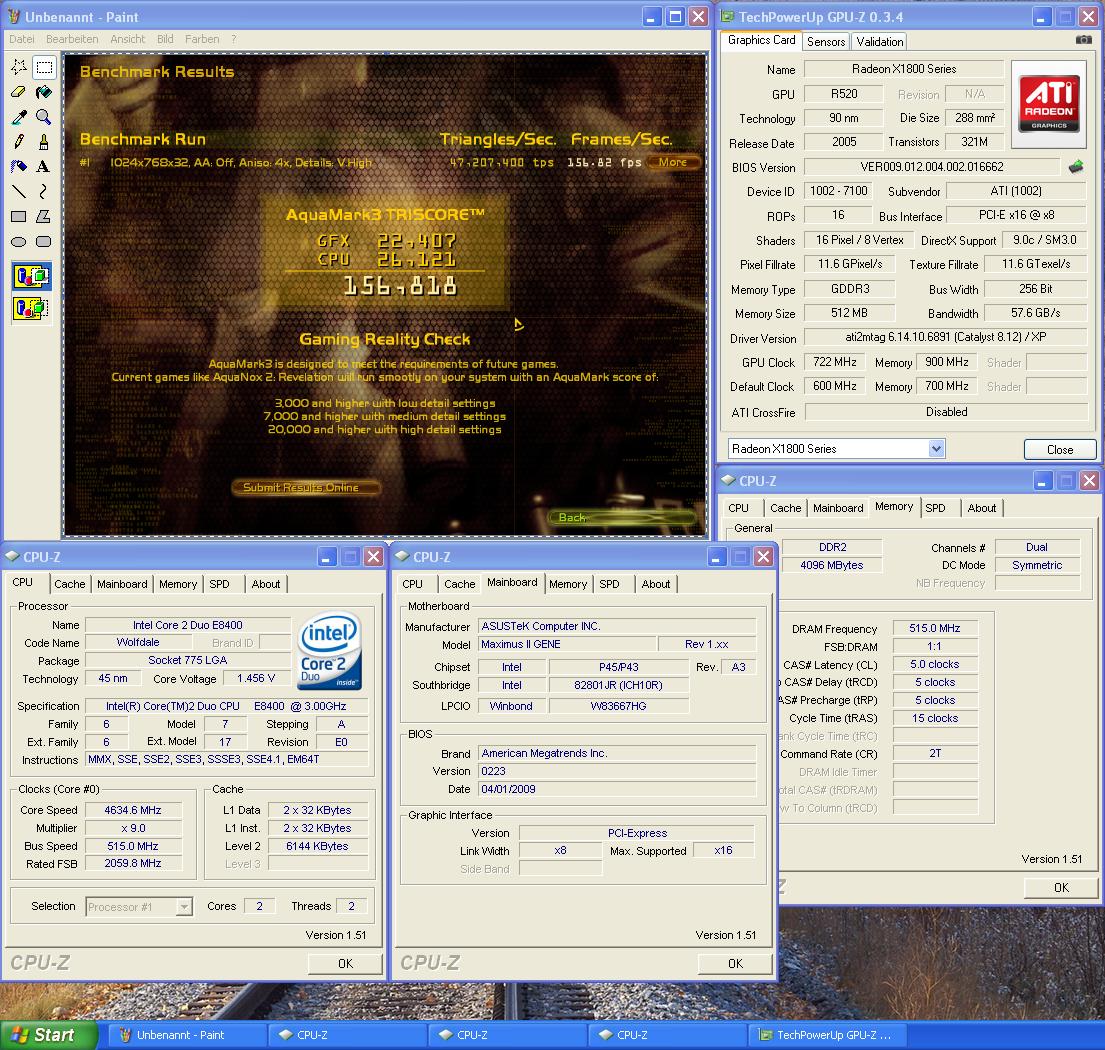Click the save BIOS chip icon in GPU-Z
Image resolution: width=1105 pixels, height=1050 pixels.
tap(1076, 167)
